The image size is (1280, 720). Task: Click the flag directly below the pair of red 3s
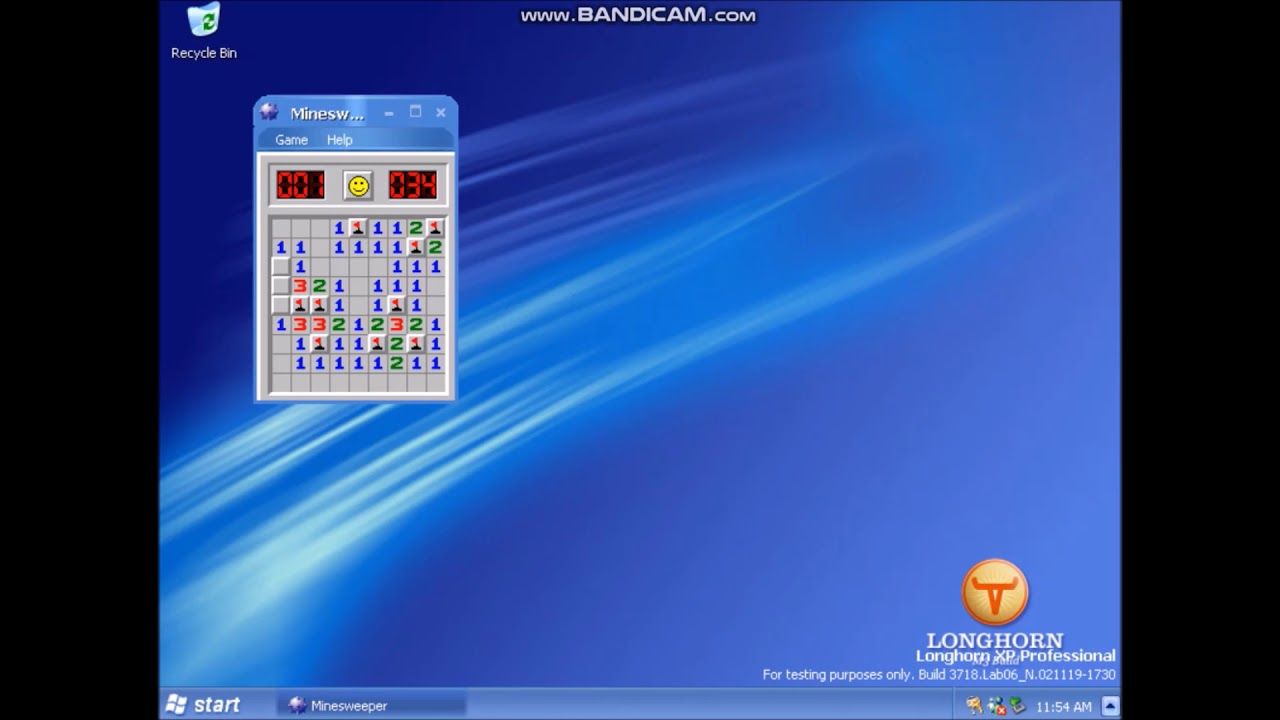coord(319,344)
